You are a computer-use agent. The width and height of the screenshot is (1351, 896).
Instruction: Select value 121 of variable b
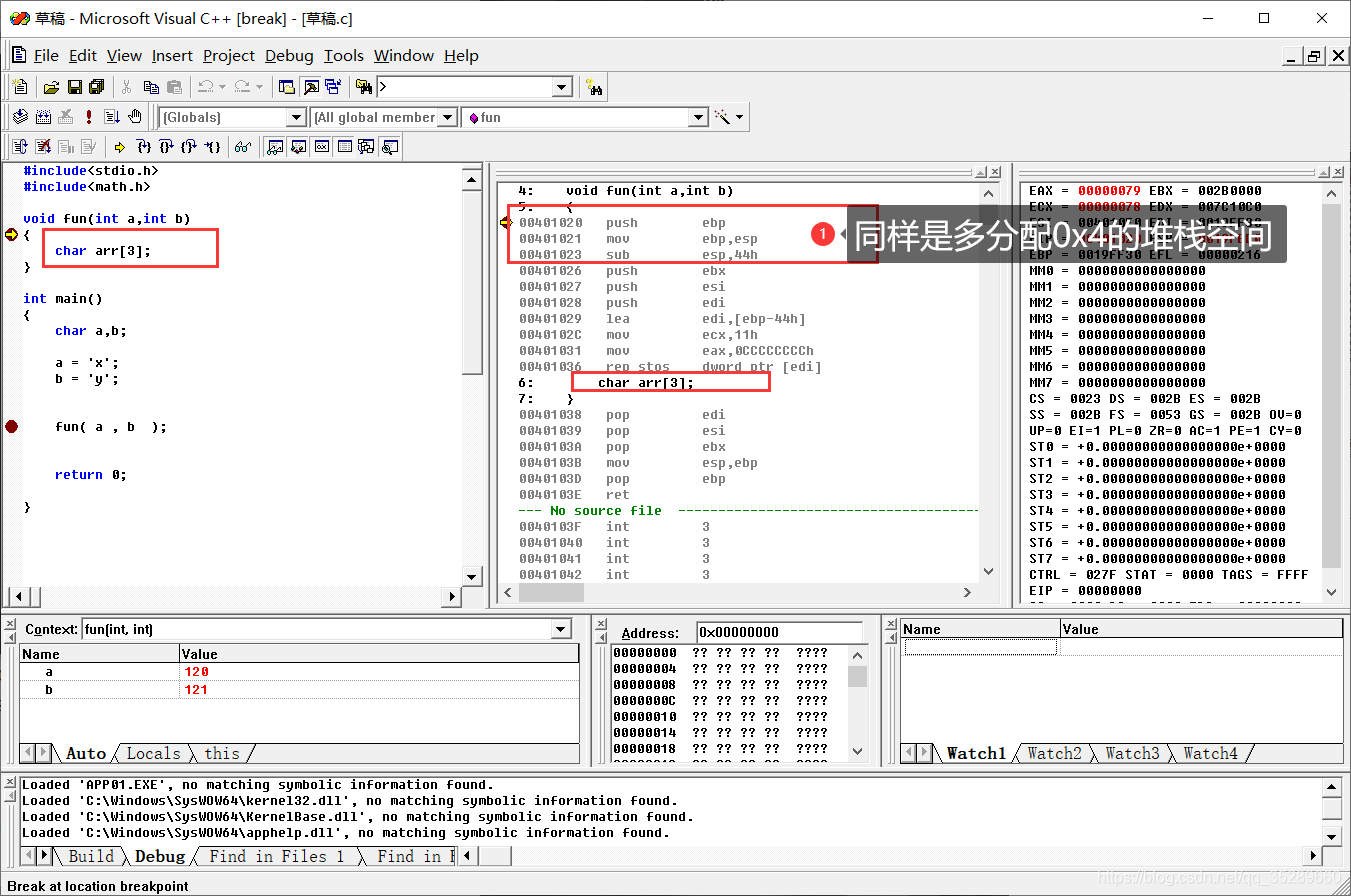point(196,690)
